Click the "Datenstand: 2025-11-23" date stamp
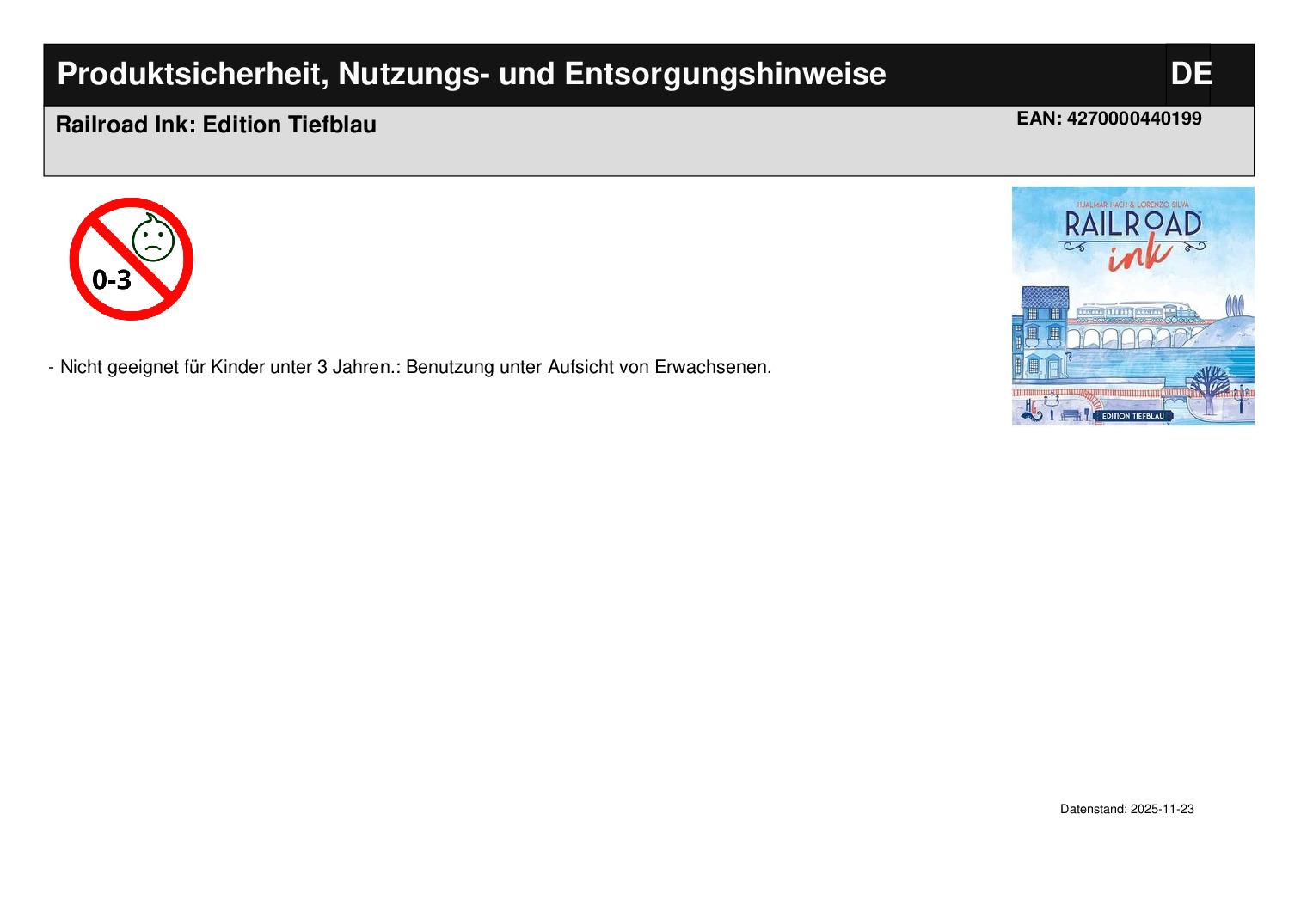 tap(1126, 809)
